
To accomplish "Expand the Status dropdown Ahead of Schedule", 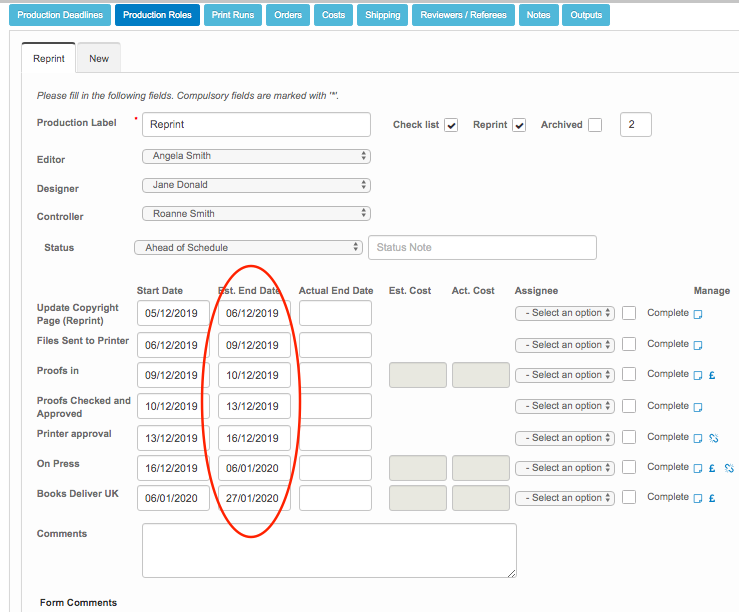I will click(248, 247).
